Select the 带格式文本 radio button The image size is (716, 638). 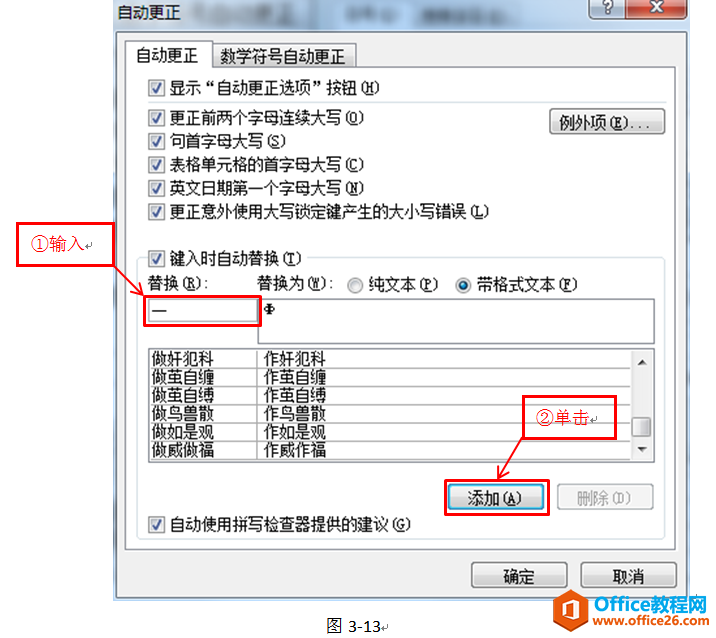463,286
